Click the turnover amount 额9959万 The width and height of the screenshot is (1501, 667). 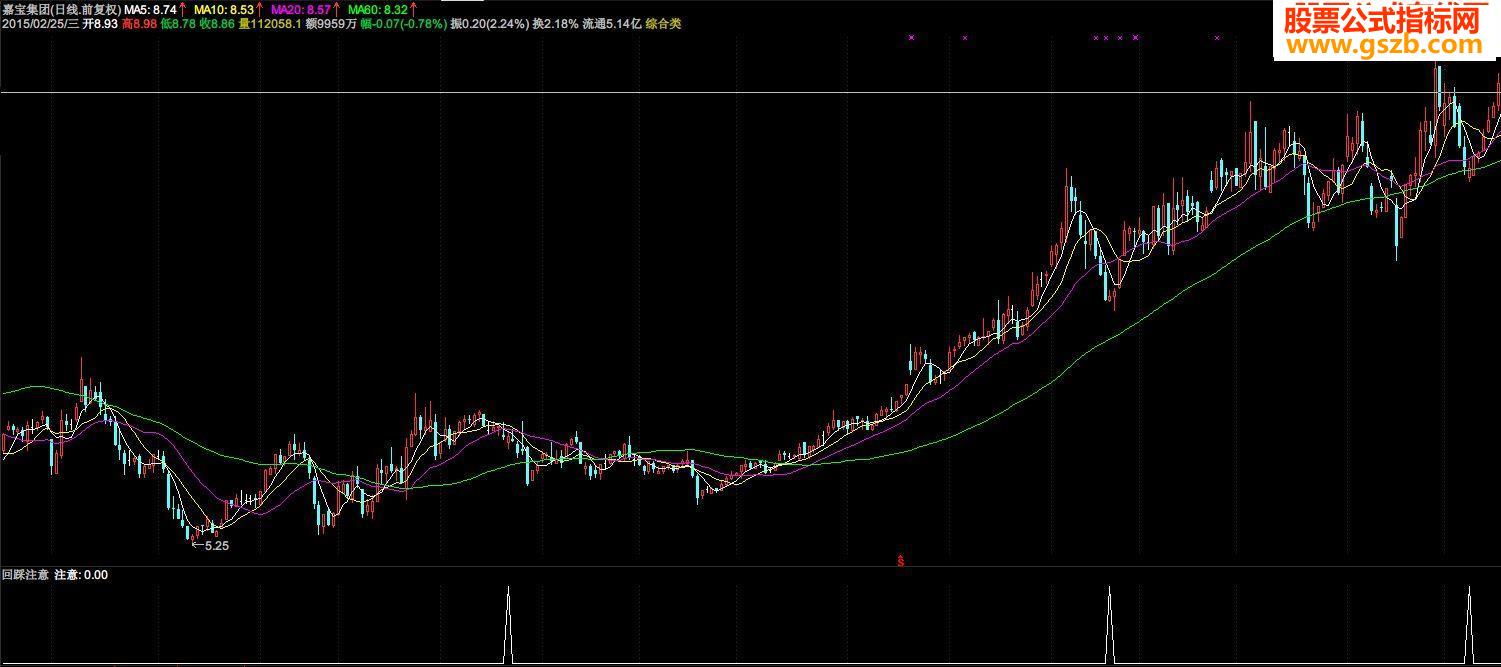(x=331, y=23)
